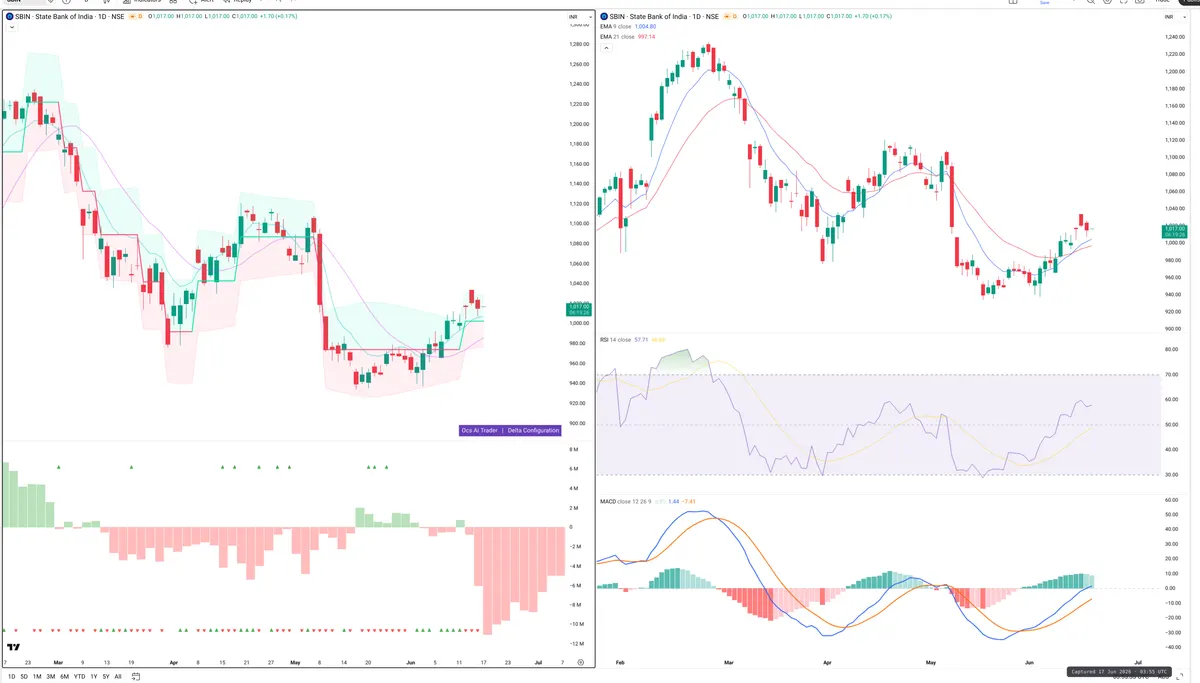Click the EMA 21 value 997.14
This screenshot has width=1200, height=683.
646,37
